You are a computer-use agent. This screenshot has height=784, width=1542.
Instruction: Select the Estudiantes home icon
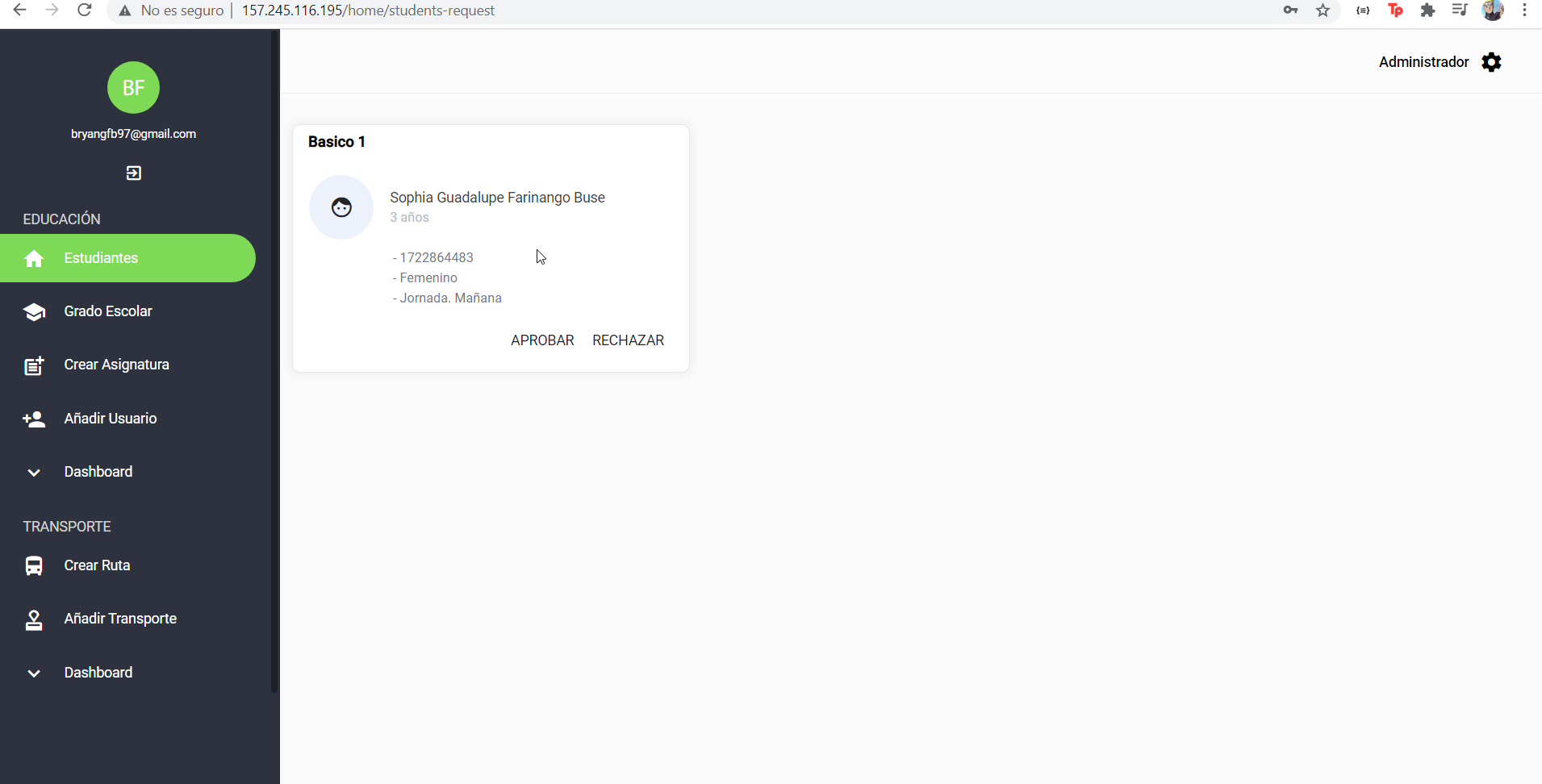pos(34,258)
